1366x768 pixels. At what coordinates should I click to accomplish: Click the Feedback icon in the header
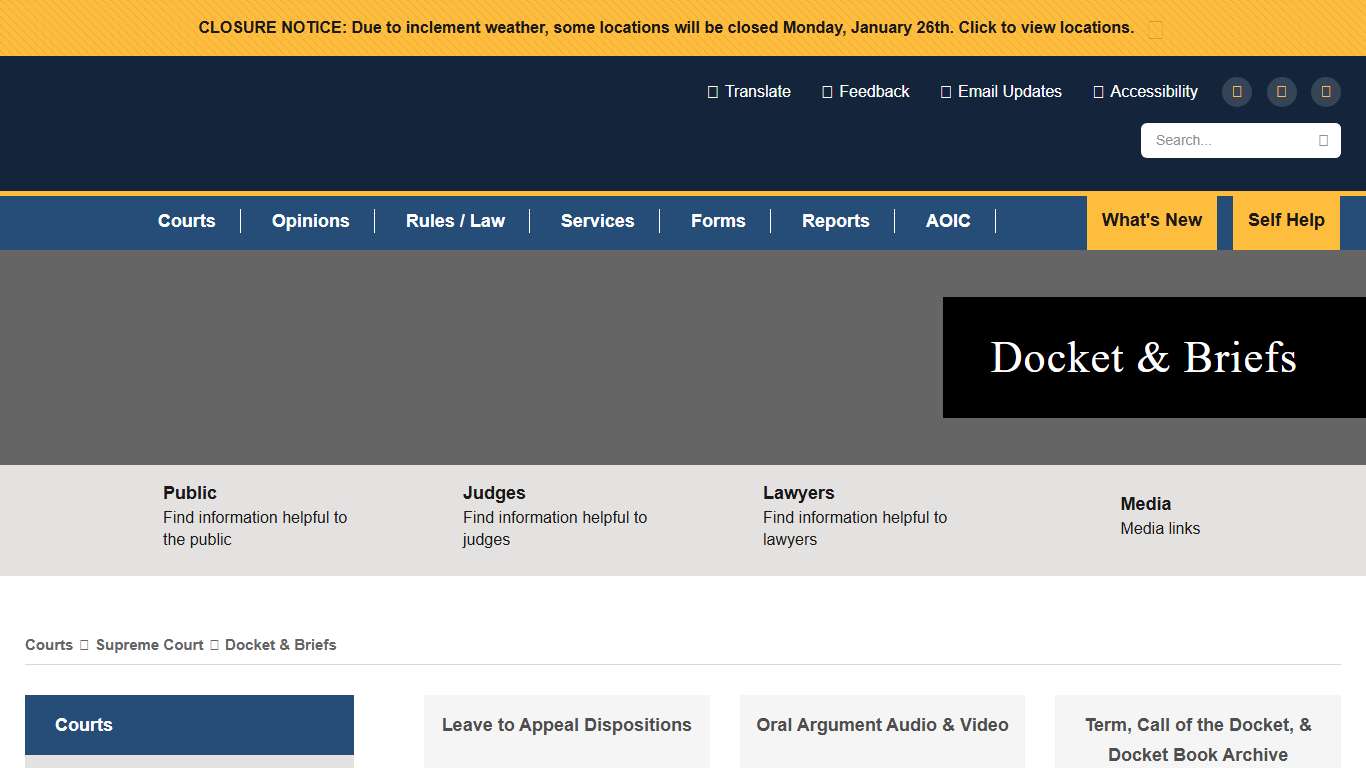coord(826,91)
